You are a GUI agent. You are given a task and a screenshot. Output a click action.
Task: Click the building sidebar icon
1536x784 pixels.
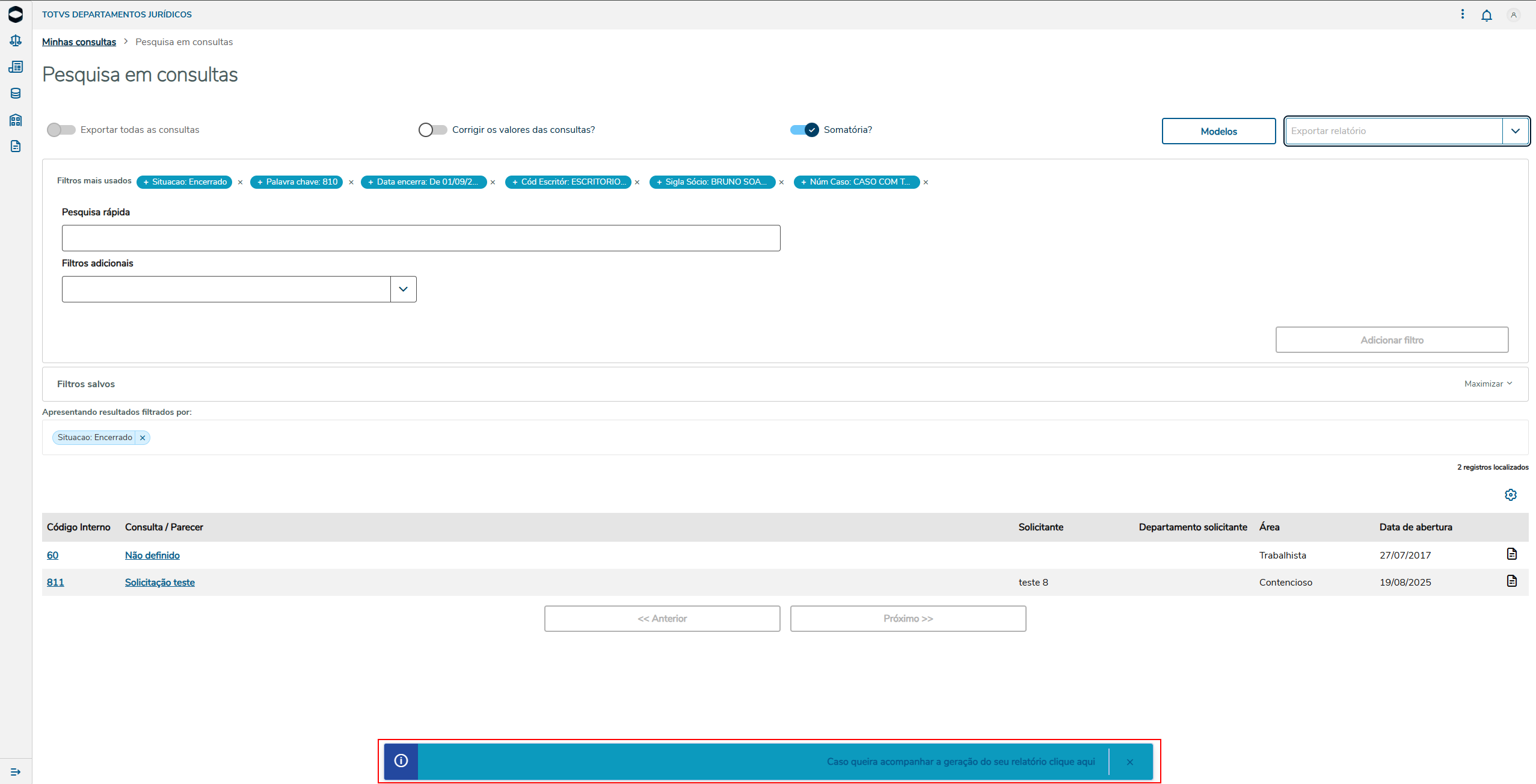(16, 120)
